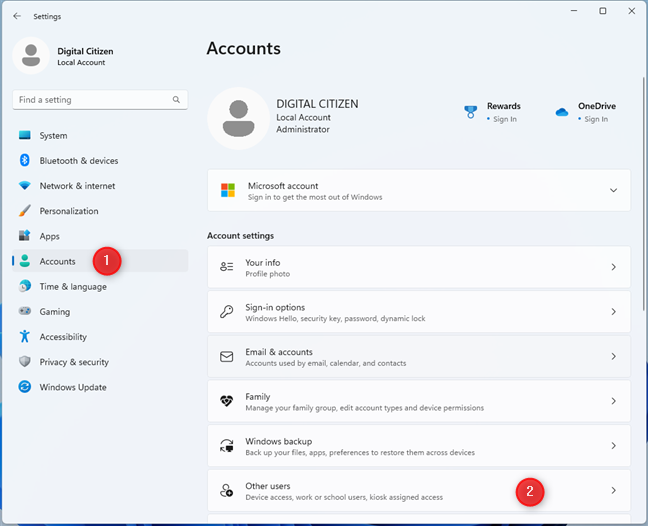Open the Windows Update icon
This screenshot has width=648, height=526.
[x=25, y=387]
